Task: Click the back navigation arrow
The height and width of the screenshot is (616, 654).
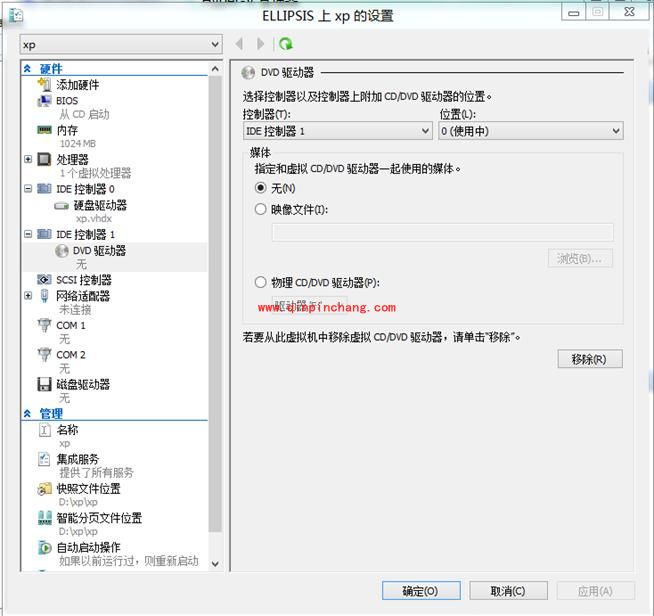Action: 239,44
